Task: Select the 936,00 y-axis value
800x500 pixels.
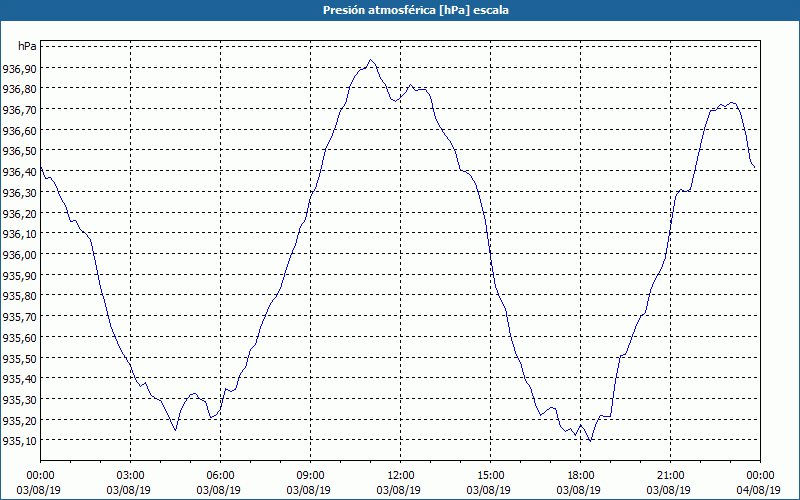Action: [x=19, y=255]
